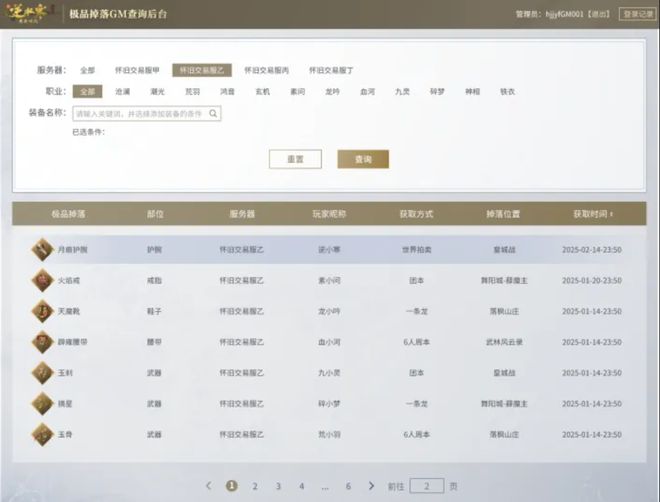This screenshot has width=660, height=502.
Task: Click 鞋子 slot cell
Action: pyautogui.click(x=154, y=311)
